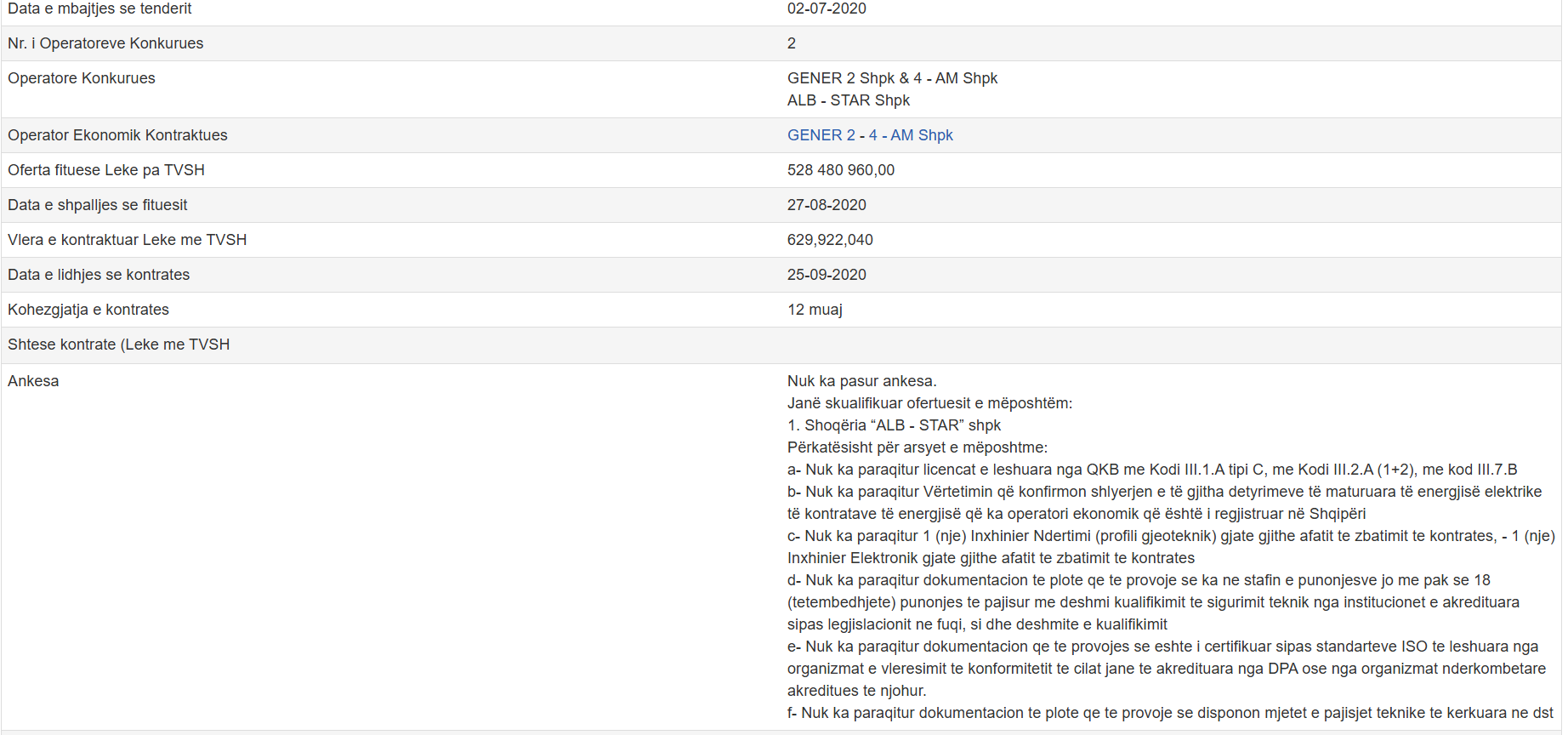Click the Vlera e kontraktuar Leke me TVSH label
This screenshot has width=1568, height=735.
[127, 240]
